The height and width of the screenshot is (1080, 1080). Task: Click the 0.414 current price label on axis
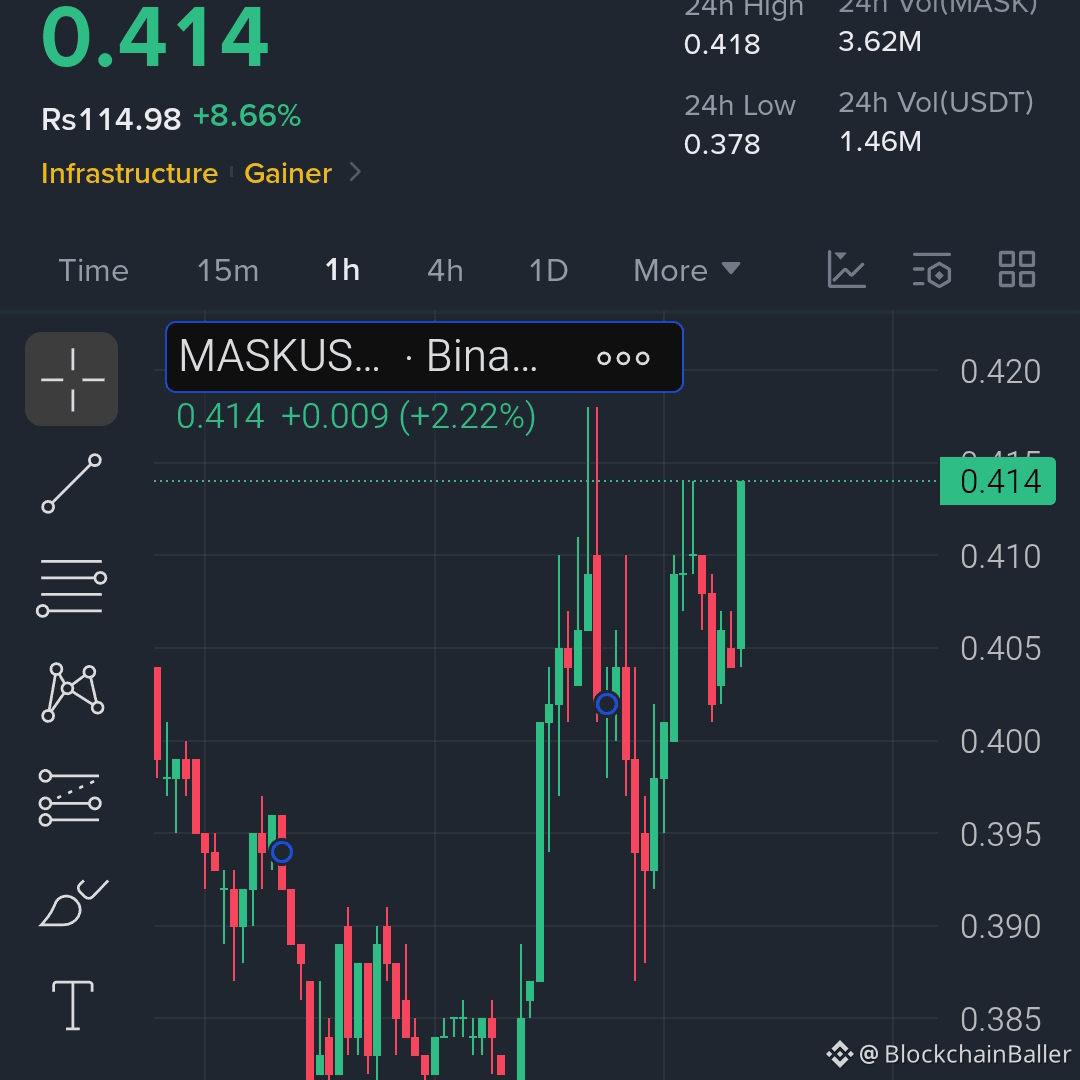(x=997, y=481)
